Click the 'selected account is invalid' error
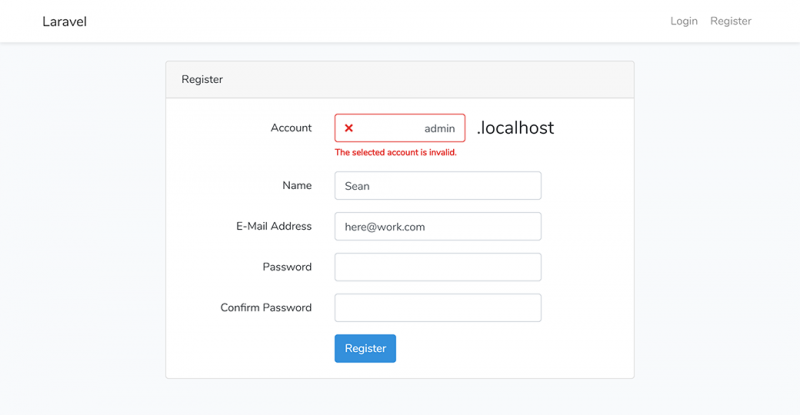 click(395, 153)
